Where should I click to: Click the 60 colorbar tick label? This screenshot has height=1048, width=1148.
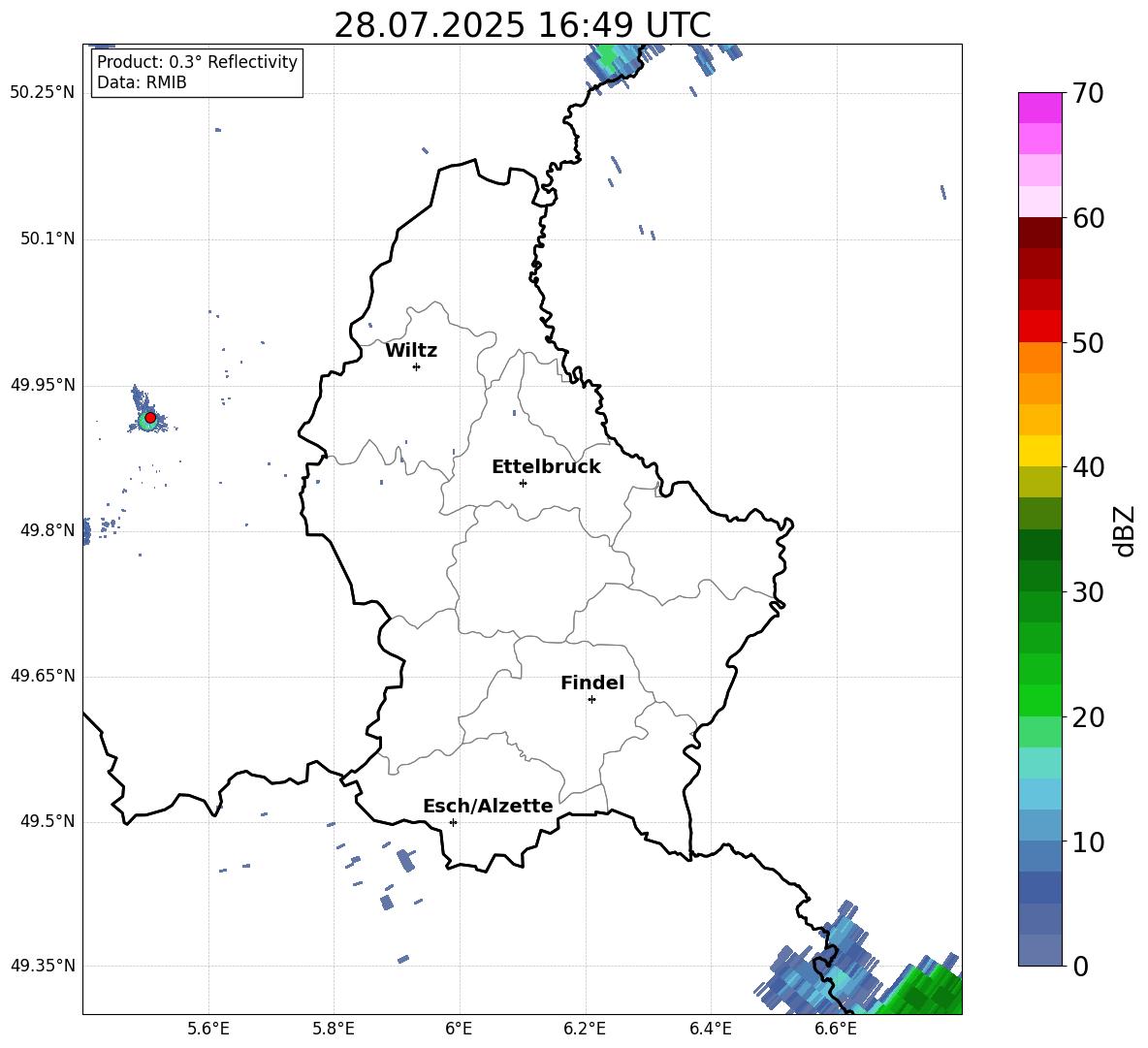1088,218
